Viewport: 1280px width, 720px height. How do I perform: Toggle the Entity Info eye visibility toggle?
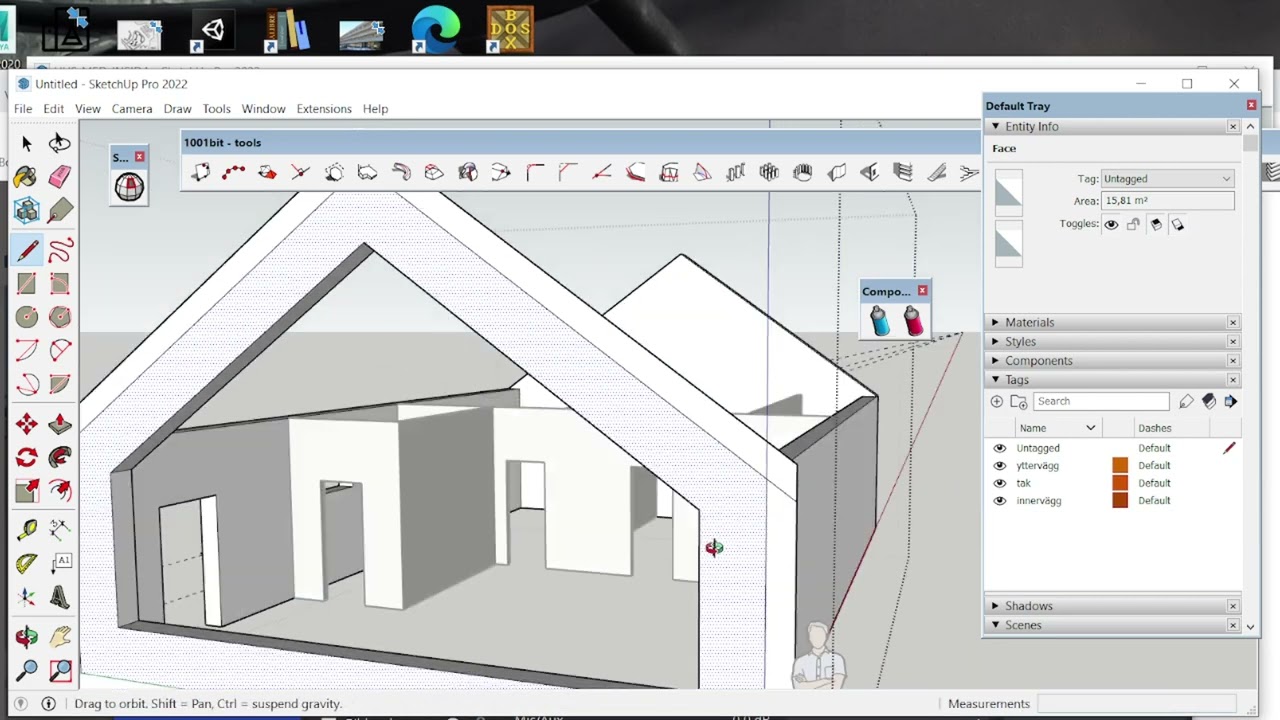click(x=1111, y=225)
